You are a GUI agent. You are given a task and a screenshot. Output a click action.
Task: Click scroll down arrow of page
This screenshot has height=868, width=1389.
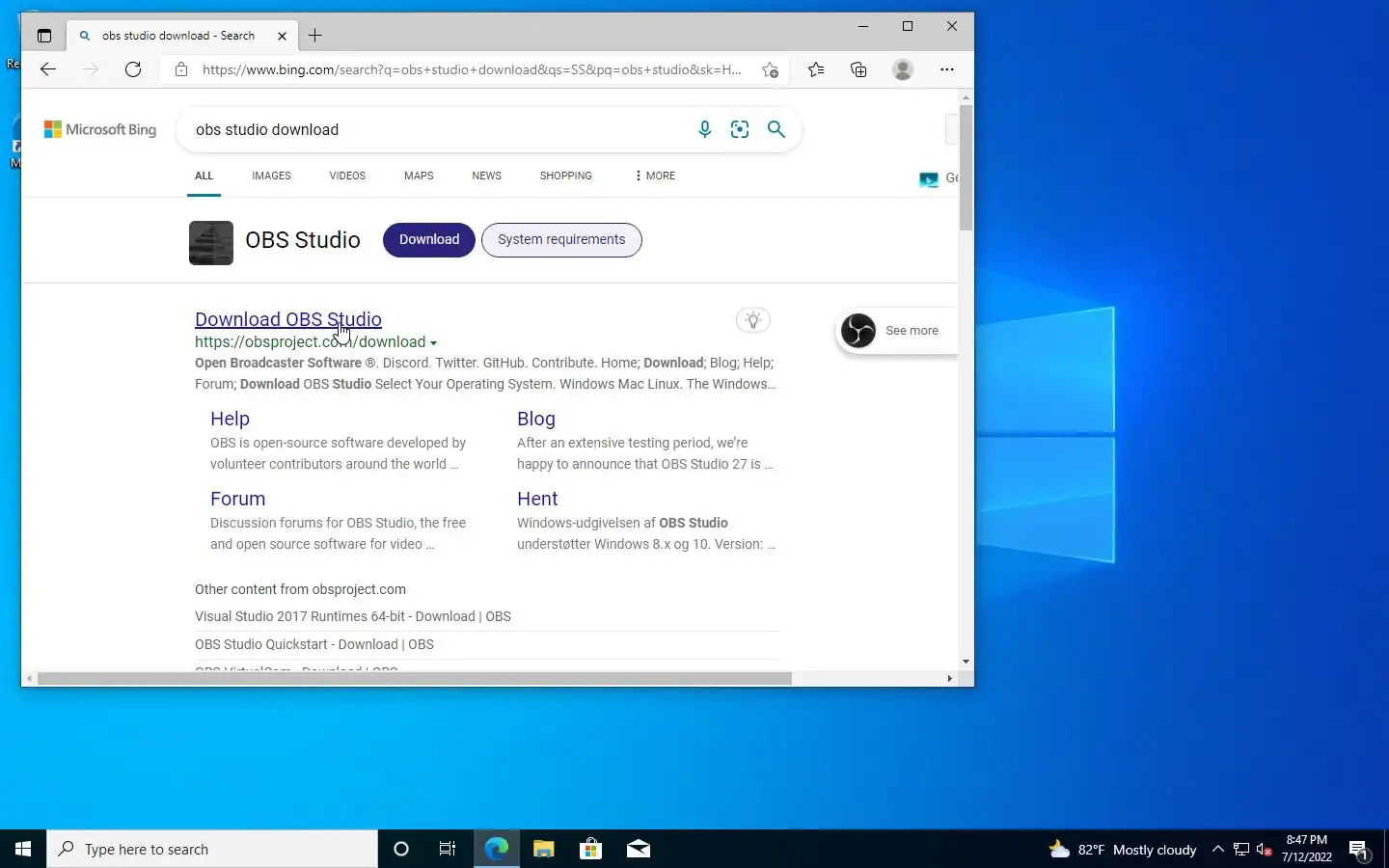(x=966, y=662)
